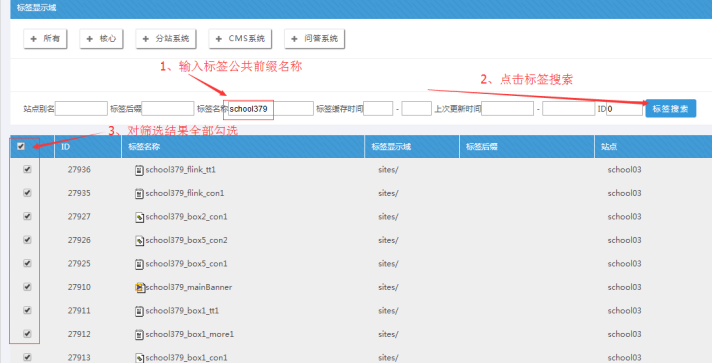This screenshot has width=712, height=363.
Task: Click the school379_box5_con2 tag icon
Action: click(x=139, y=241)
